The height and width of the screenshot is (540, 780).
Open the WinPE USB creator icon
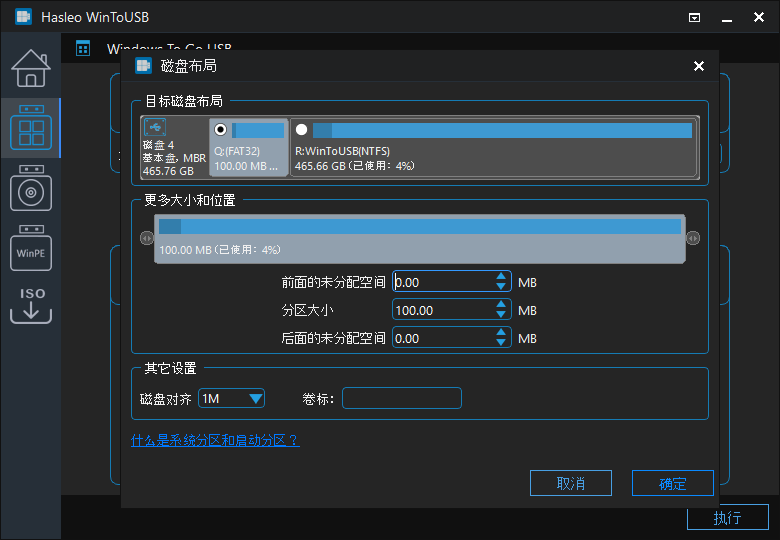click(x=31, y=248)
